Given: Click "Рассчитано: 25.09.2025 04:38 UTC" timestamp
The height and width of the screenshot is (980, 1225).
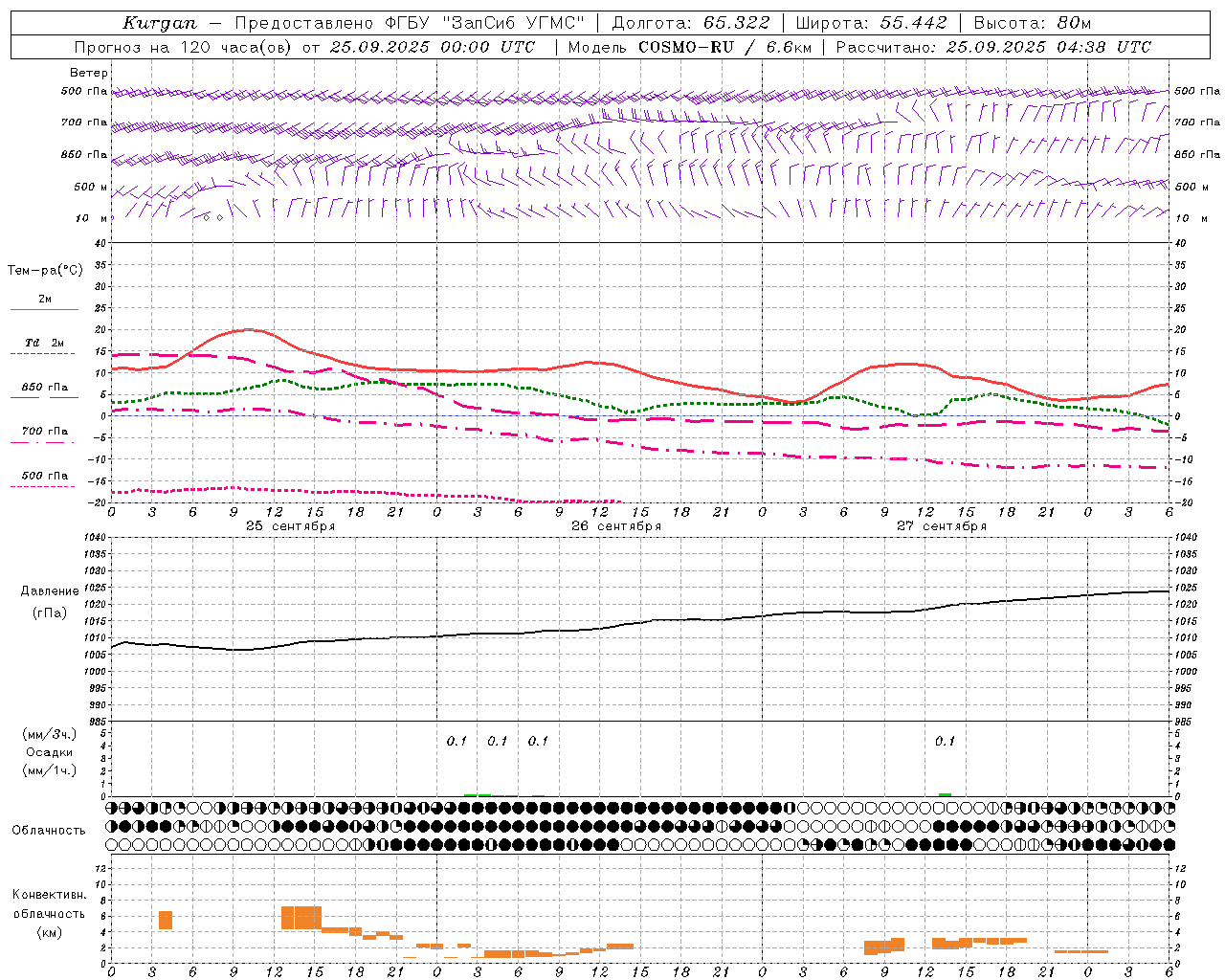Looking at the screenshot, I should pos(993,47).
